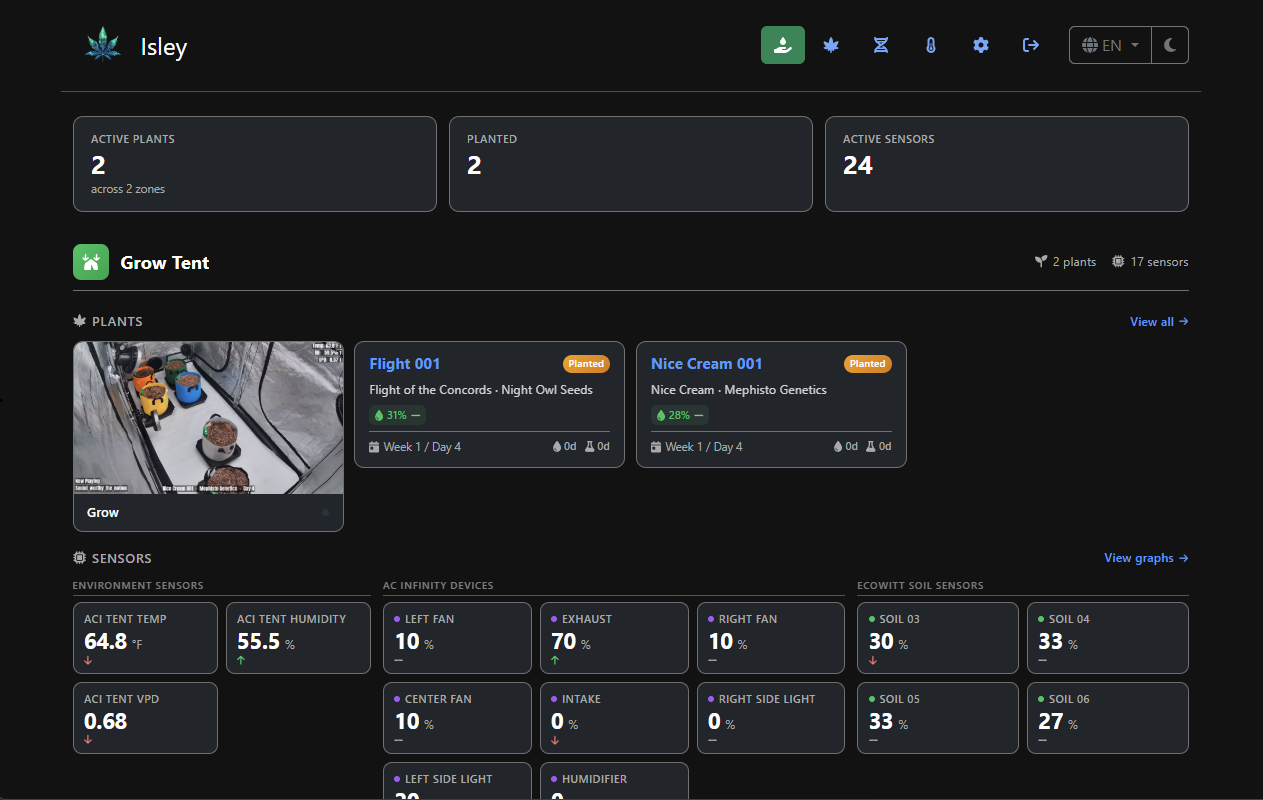Click the Isley leaf logo
This screenshot has height=800, width=1263.
[103, 44]
